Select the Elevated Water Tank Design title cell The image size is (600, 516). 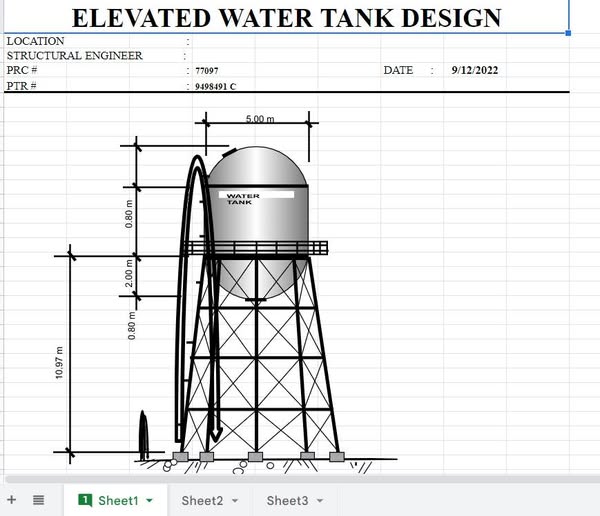[x=286, y=17]
